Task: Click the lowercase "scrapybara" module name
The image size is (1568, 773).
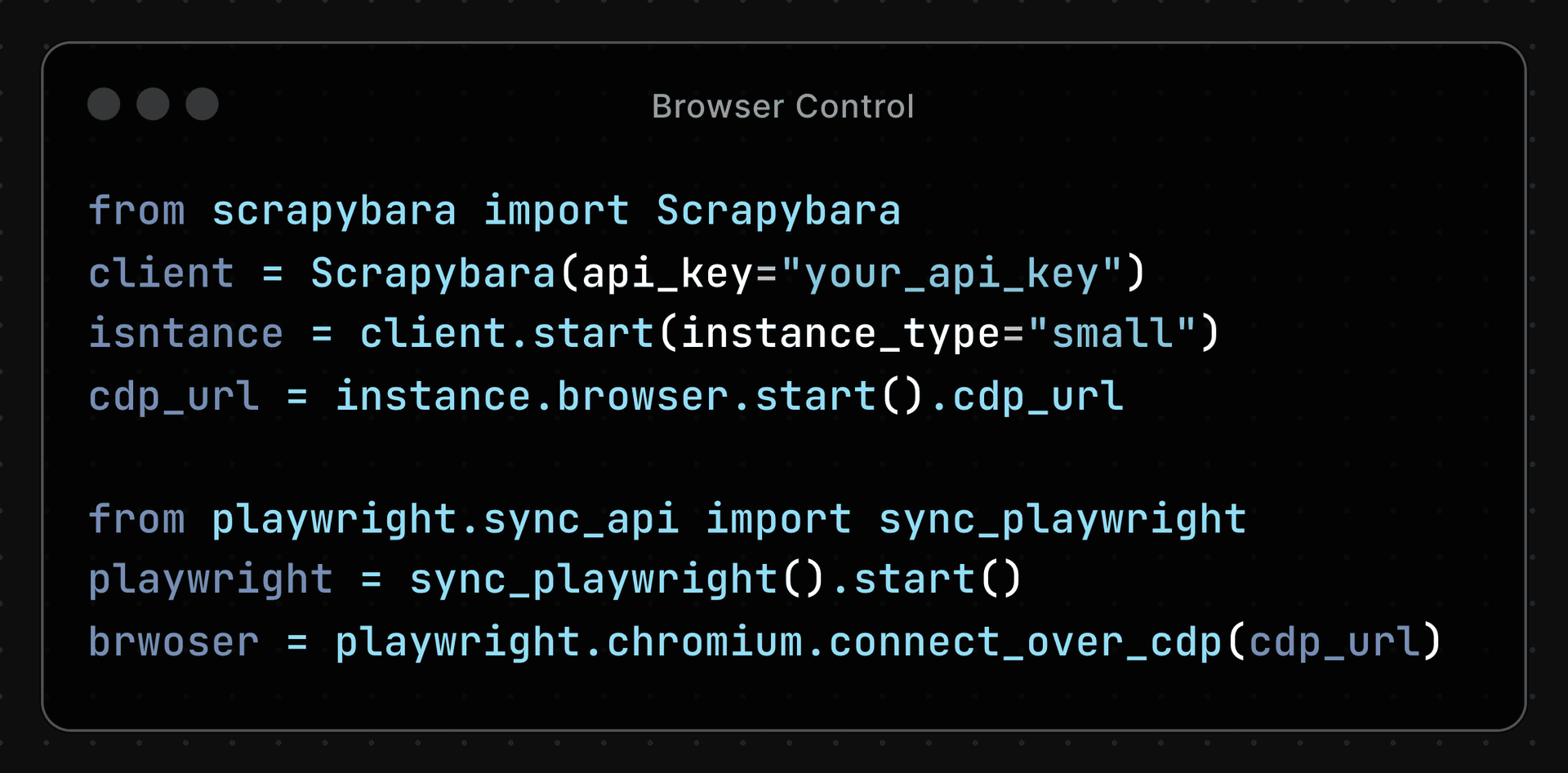Action: coord(334,211)
